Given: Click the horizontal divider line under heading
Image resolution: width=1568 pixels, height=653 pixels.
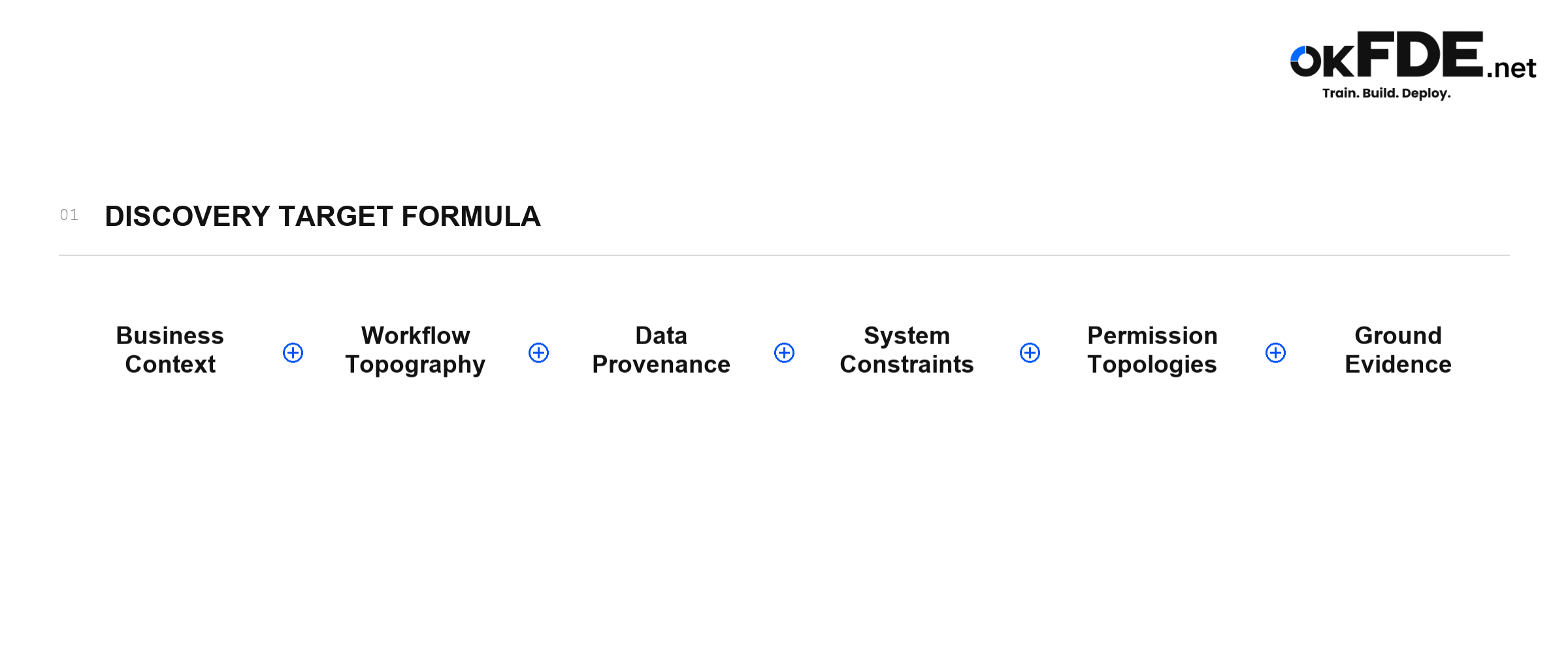Looking at the screenshot, I should pyautogui.click(x=784, y=255).
